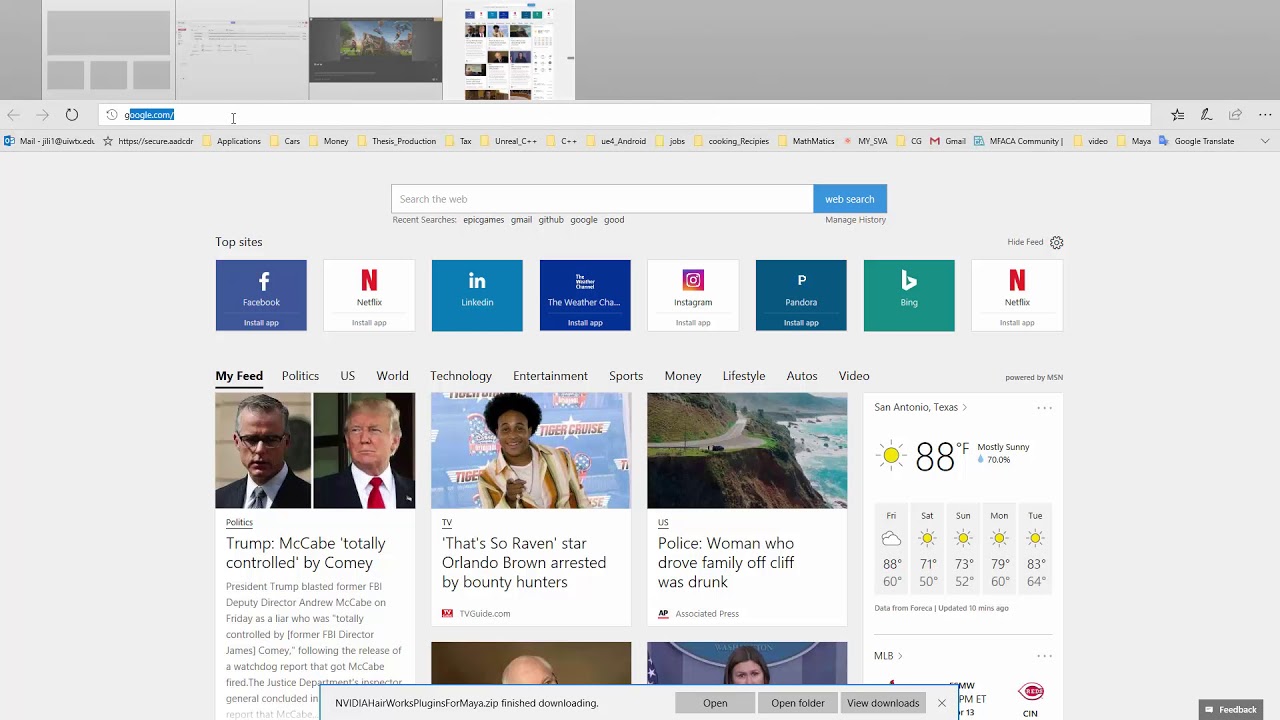The image size is (1280, 720).
Task: Open the Bing top site tile
Action: coord(909,295)
